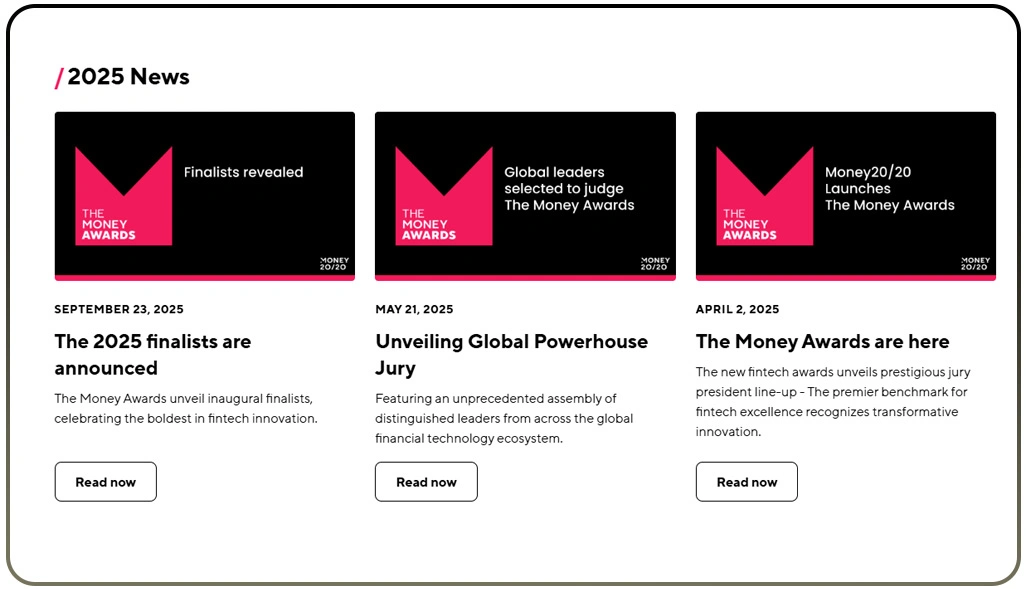Click 'Read now' under the Powerhouse Jury article
The image size is (1026, 589).
[426, 481]
